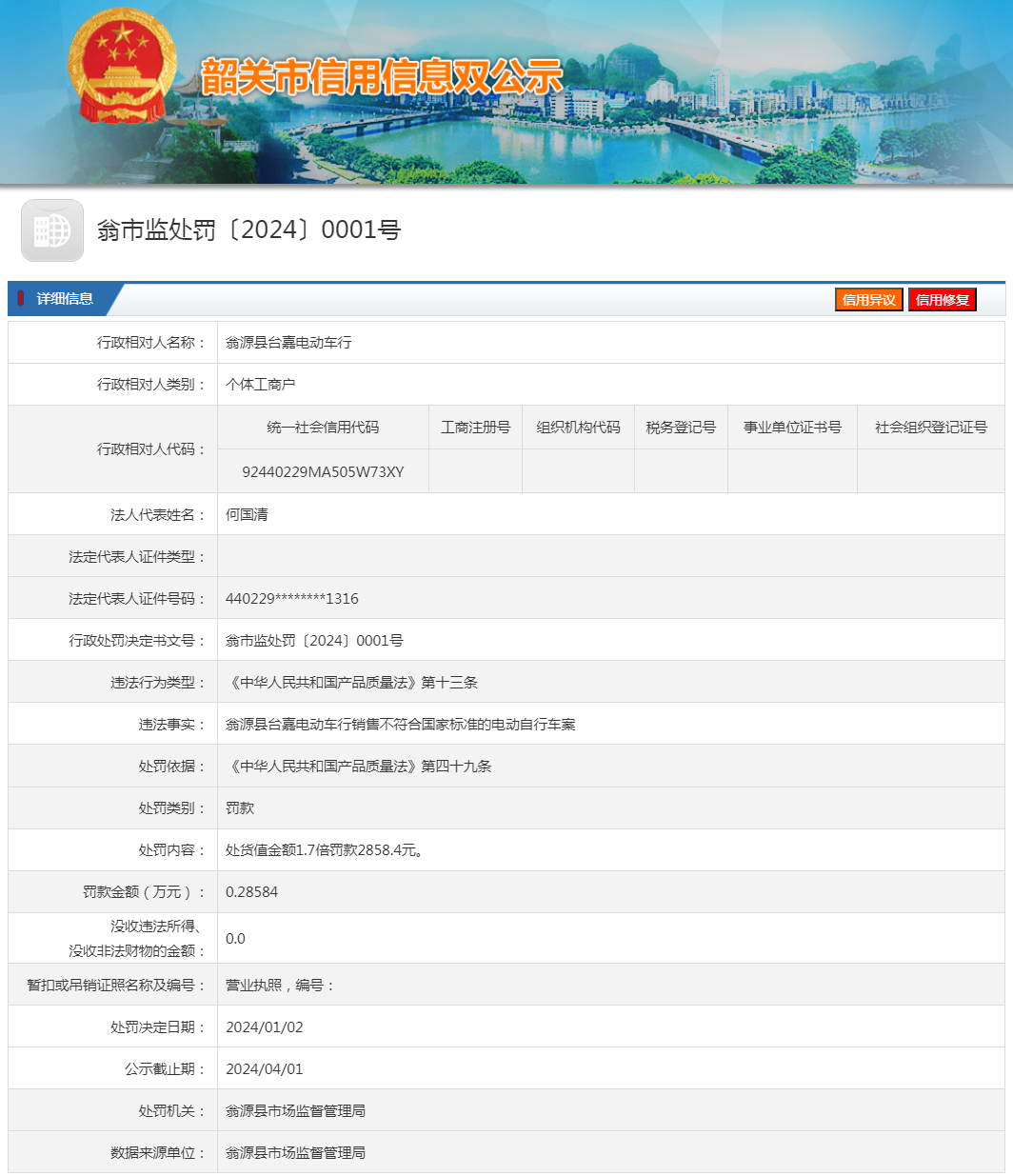Click the penalty content 处货值金额1.7倍罚款2858.4元
This screenshot has width=1013, height=1176.
[x=324, y=850]
